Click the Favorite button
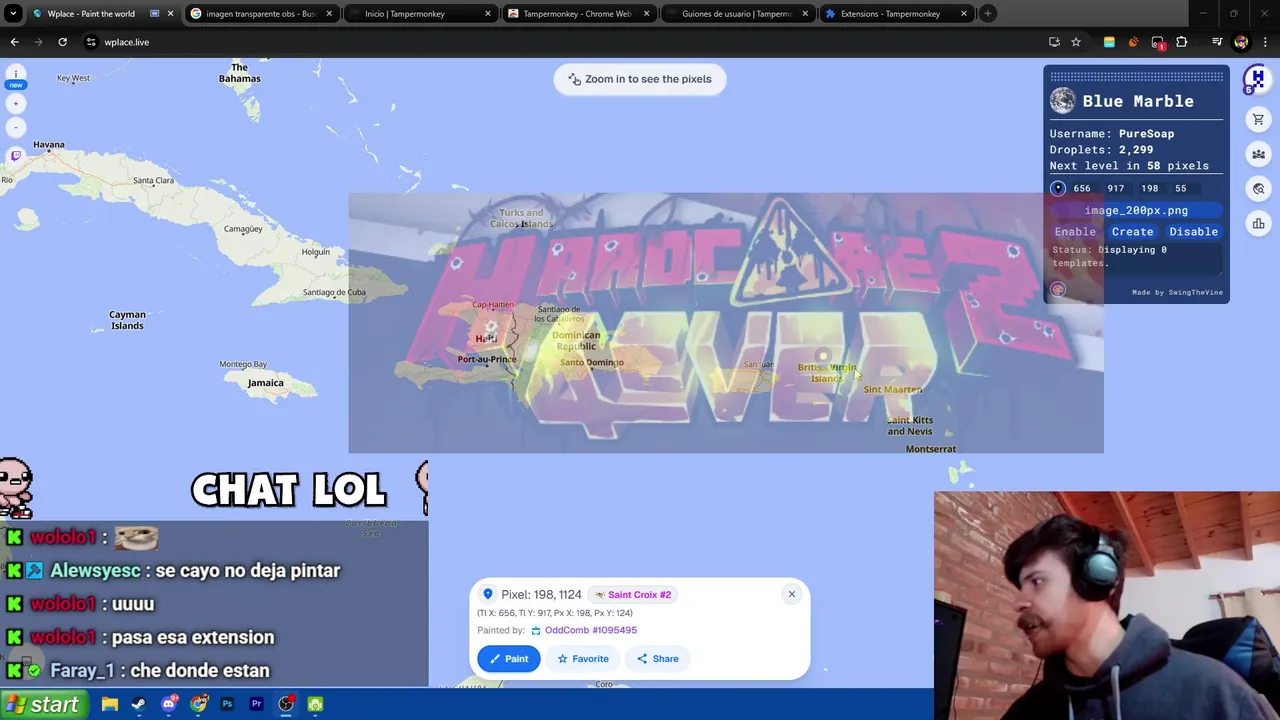This screenshot has height=720, width=1280. (x=583, y=658)
